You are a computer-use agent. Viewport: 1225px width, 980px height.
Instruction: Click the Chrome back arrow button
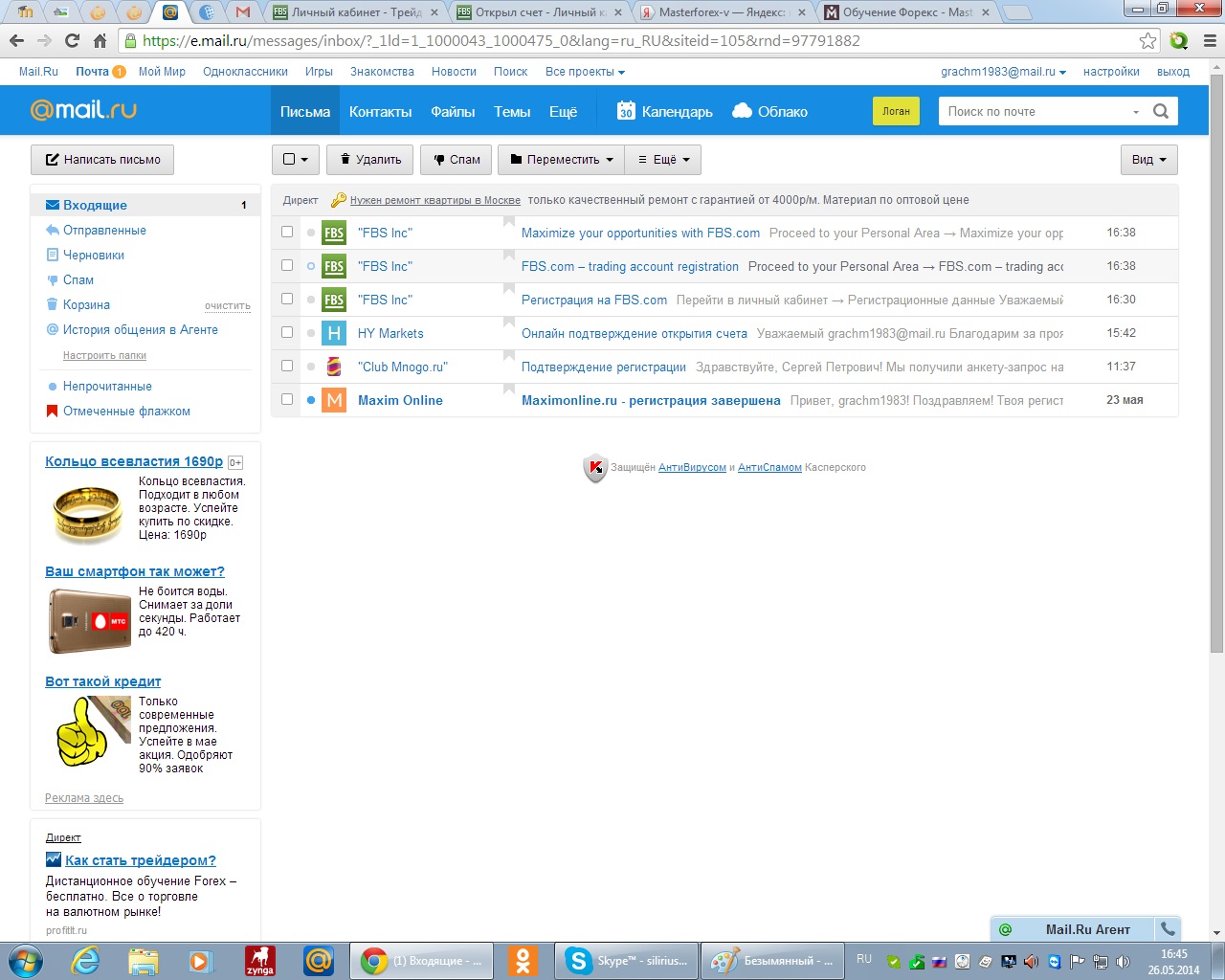click(x=15, y=41)
